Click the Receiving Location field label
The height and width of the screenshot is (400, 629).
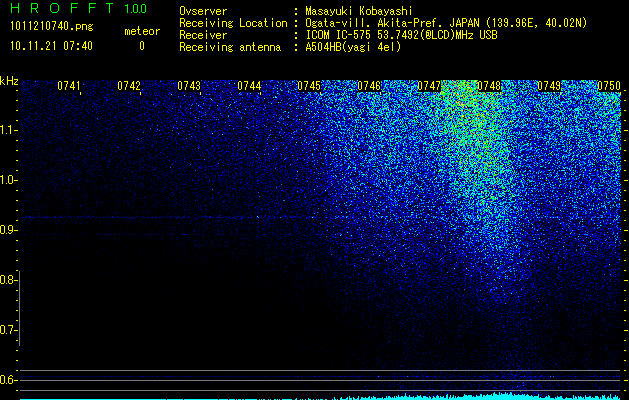(233, 23)
